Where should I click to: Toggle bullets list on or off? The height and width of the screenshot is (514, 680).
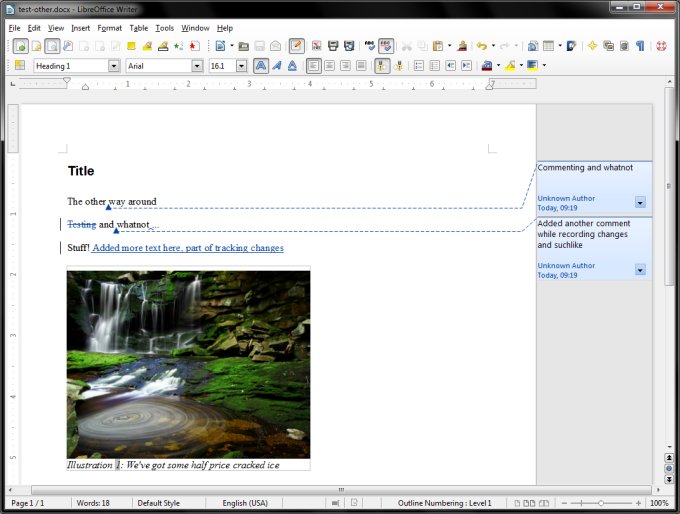[x=435, y=66]
